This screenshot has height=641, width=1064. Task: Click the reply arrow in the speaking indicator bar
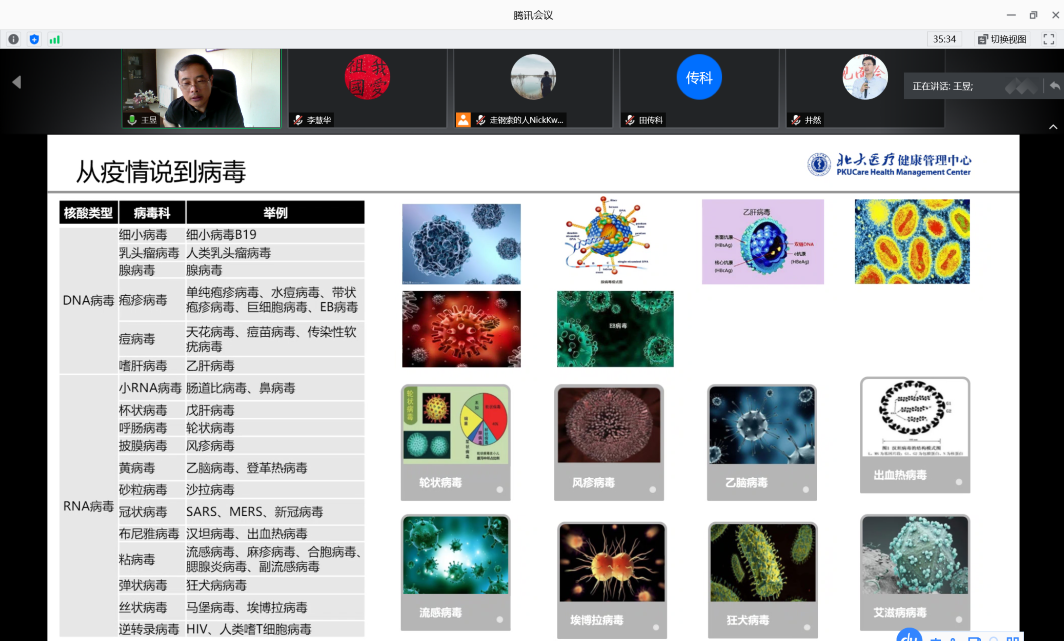pos(1055,86)
